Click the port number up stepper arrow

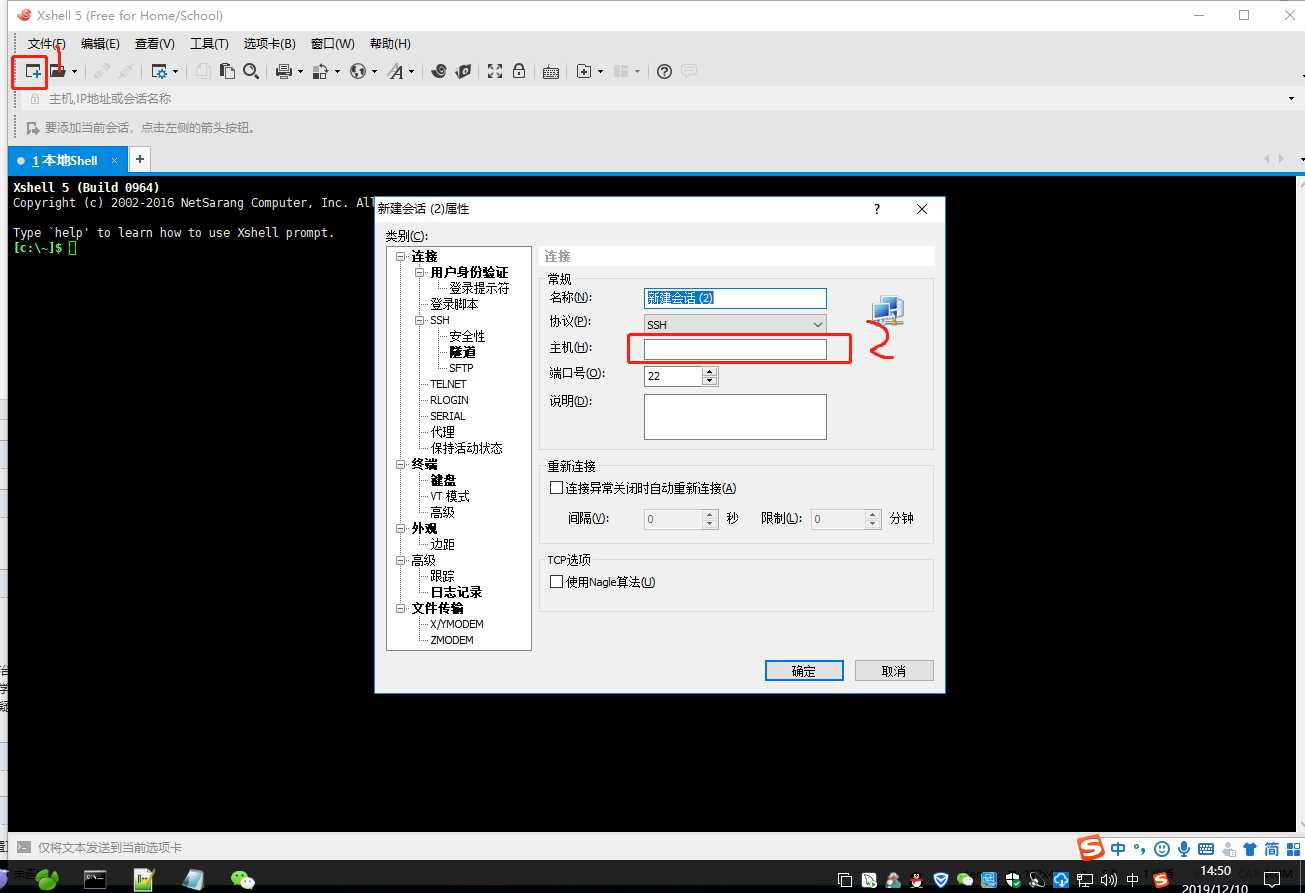pyautogui.click(x=710, y=371)
